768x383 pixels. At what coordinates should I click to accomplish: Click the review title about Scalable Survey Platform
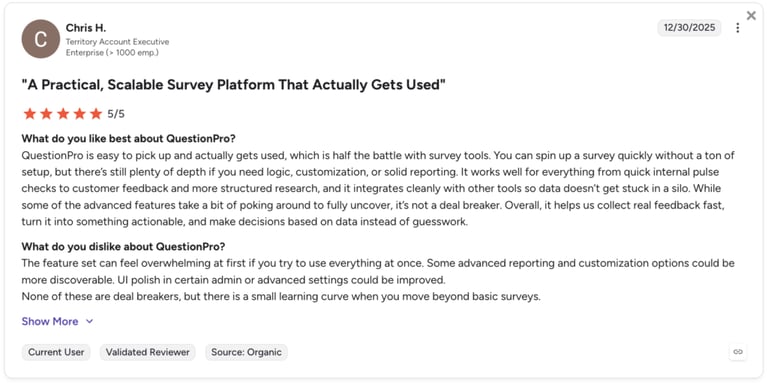click(233, 84)
